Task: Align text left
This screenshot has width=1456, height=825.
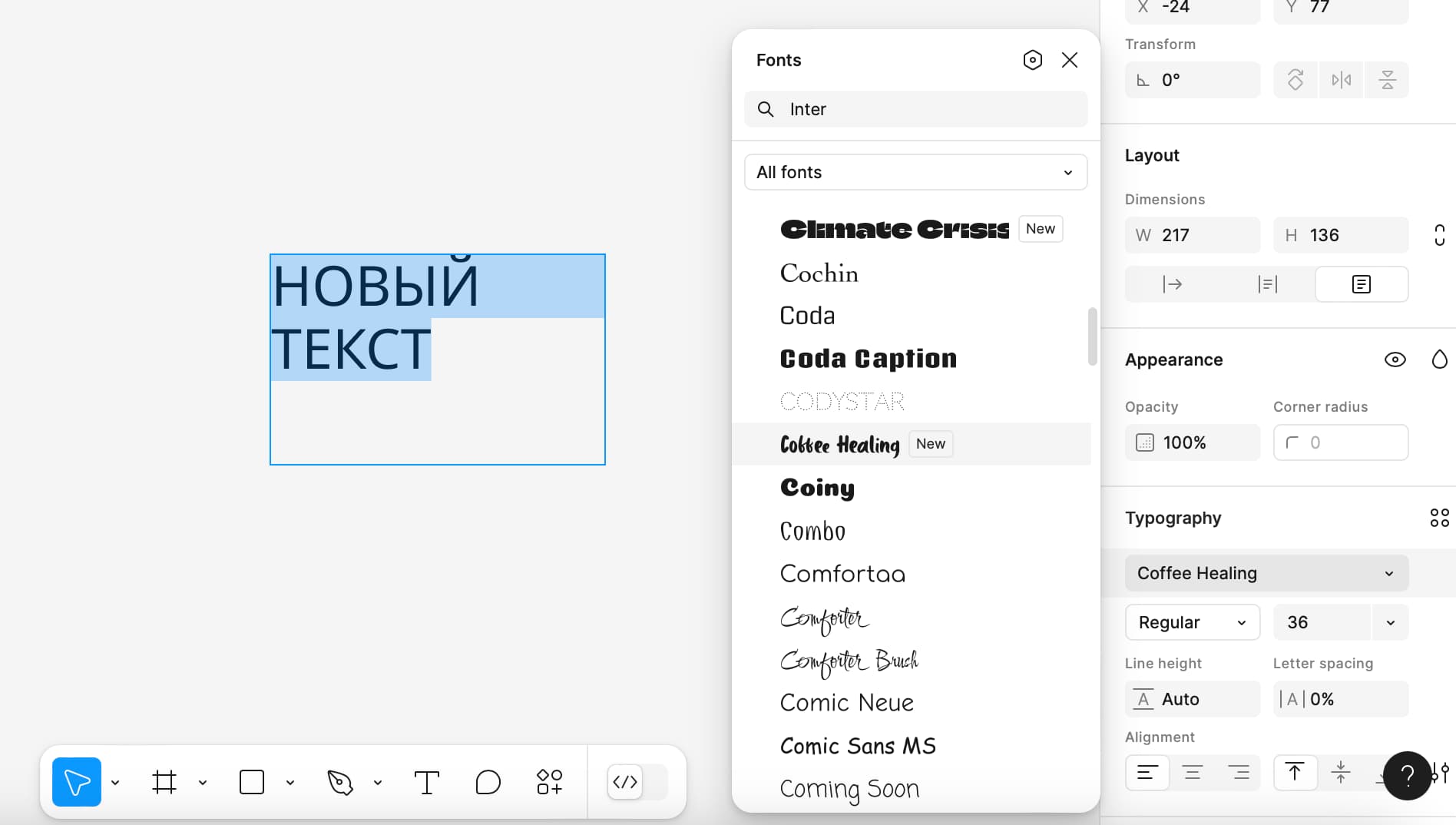Action: pyautogui.click(x=1147, y=773)
